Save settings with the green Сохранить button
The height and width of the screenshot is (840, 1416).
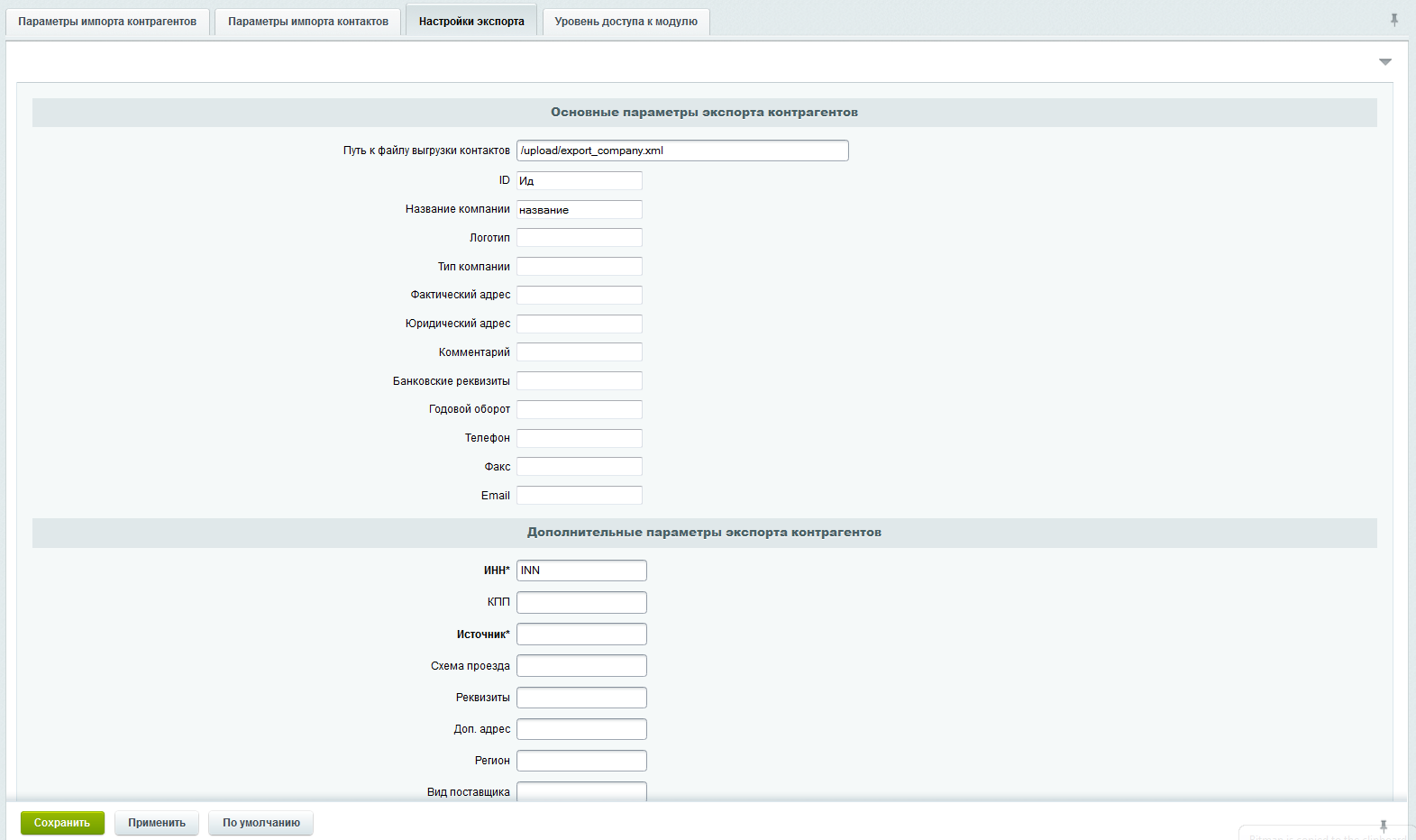(x=62, y=823)
